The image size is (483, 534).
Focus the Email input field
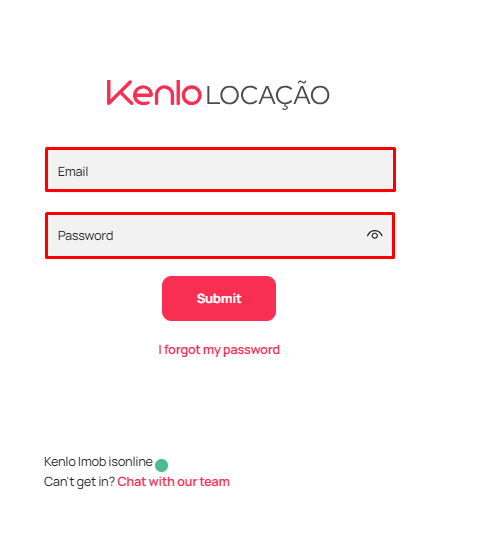[220, 170]
